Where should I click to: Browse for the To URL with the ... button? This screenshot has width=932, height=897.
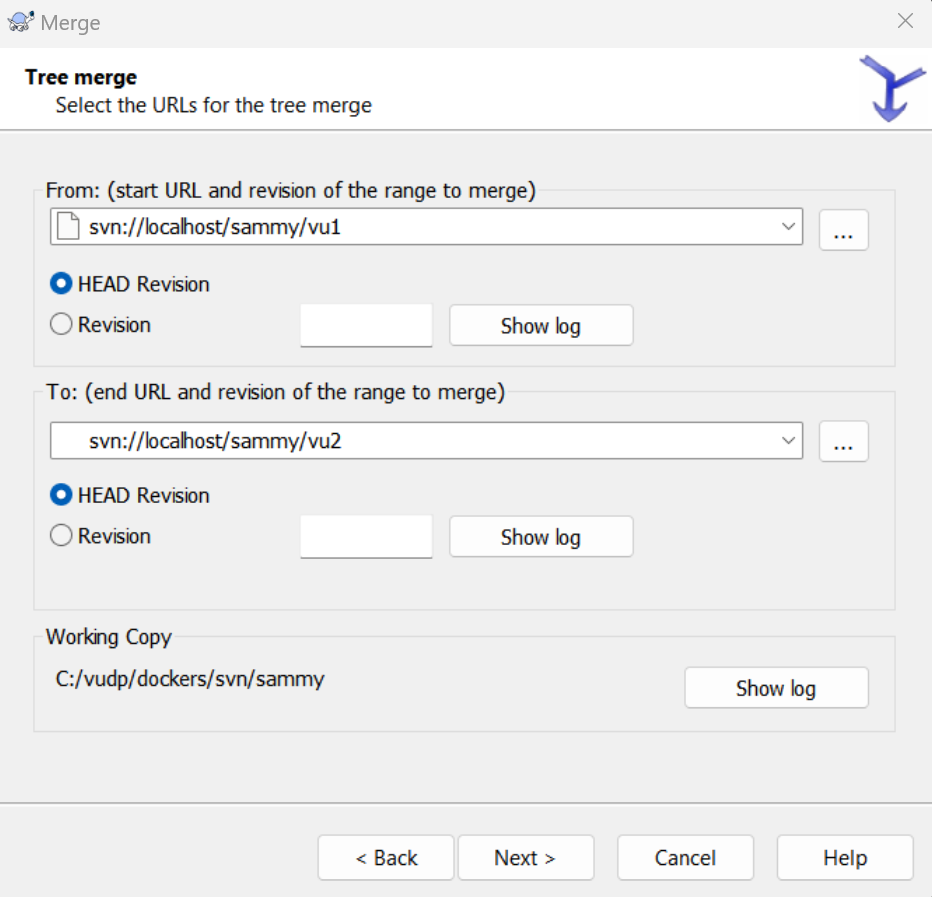pos(843,441)
